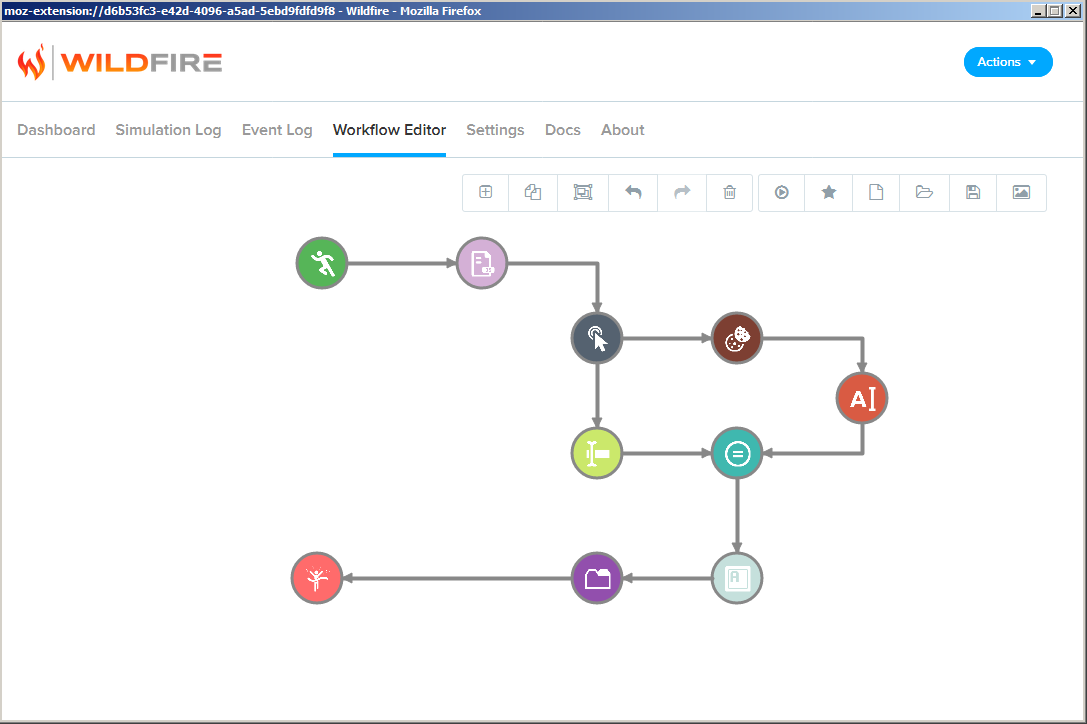Click the Wildfire logo
This screenshot has width=1087, height=724.
tap(120, 63)
